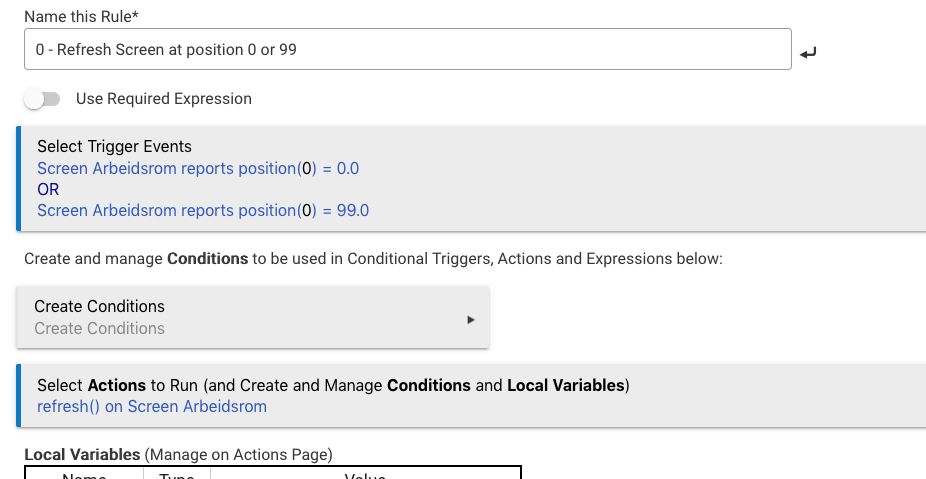
Task: Open the trigger 'position(0) = 99.0' line
Action: coord(203,210)
